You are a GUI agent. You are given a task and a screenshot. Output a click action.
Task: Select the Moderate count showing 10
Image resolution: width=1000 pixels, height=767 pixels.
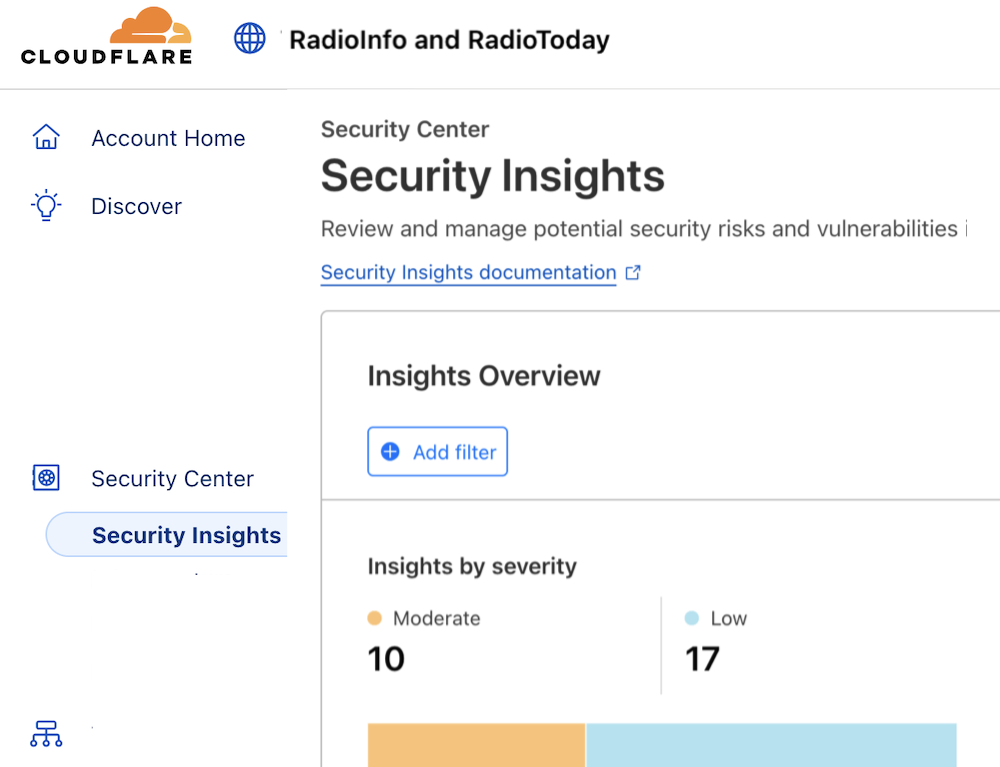point(386,658)
